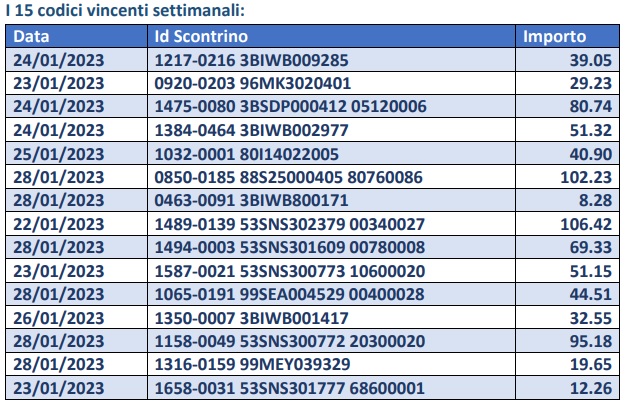
Task: Select receipt ID 1217-0216 3BIWB009285
Action: (x=252, y=60)
